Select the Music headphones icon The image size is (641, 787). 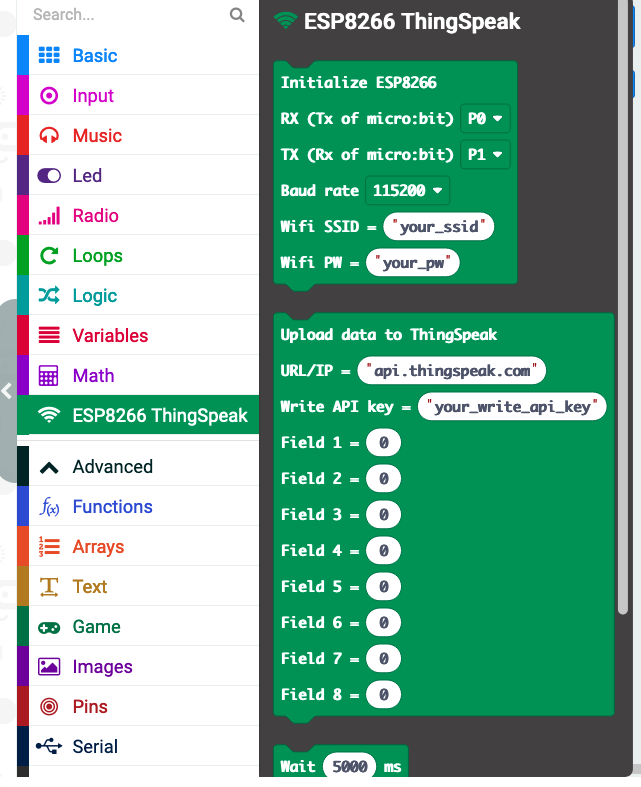pos(49,136)
